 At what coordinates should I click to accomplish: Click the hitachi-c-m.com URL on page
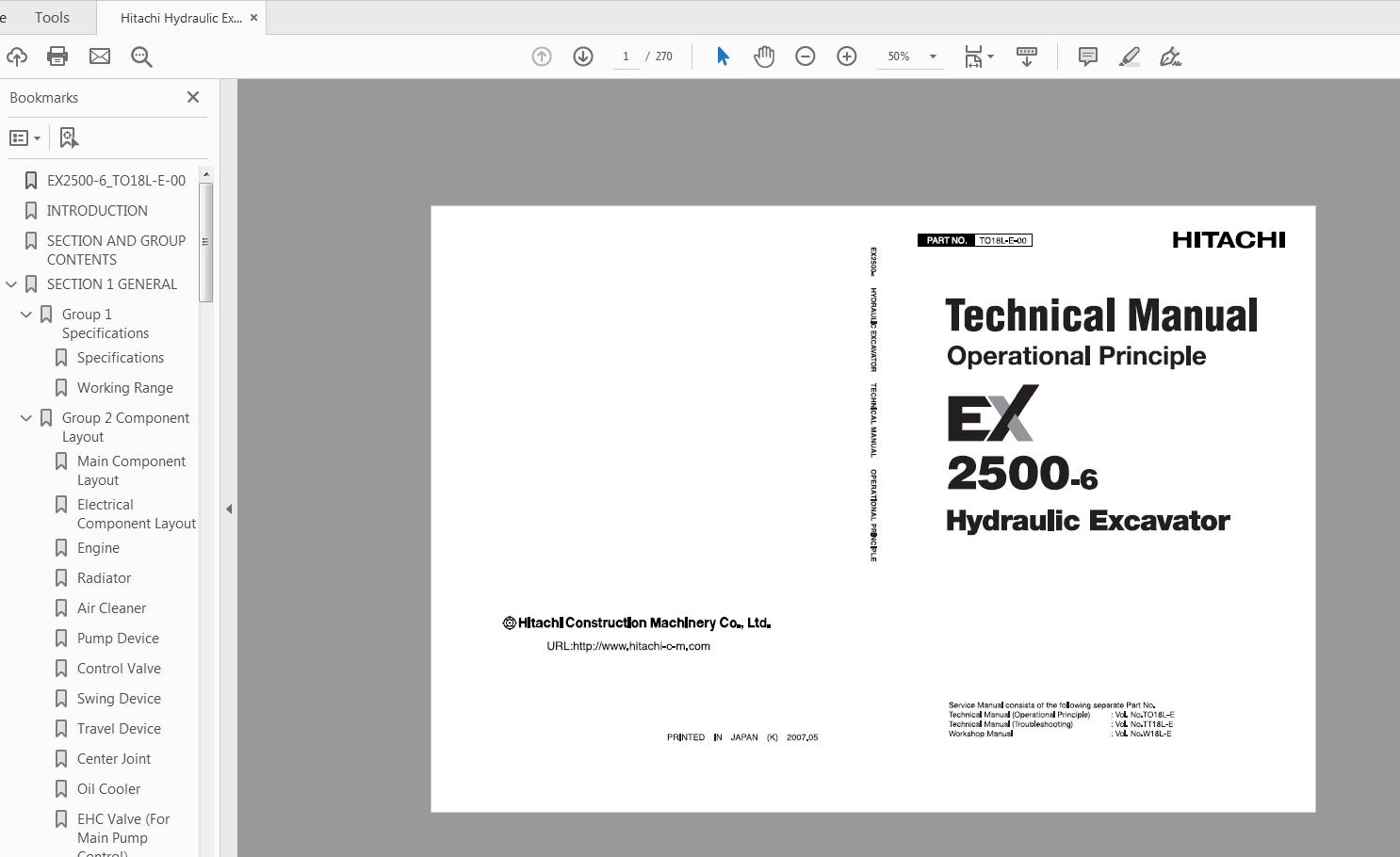point(628,646)
